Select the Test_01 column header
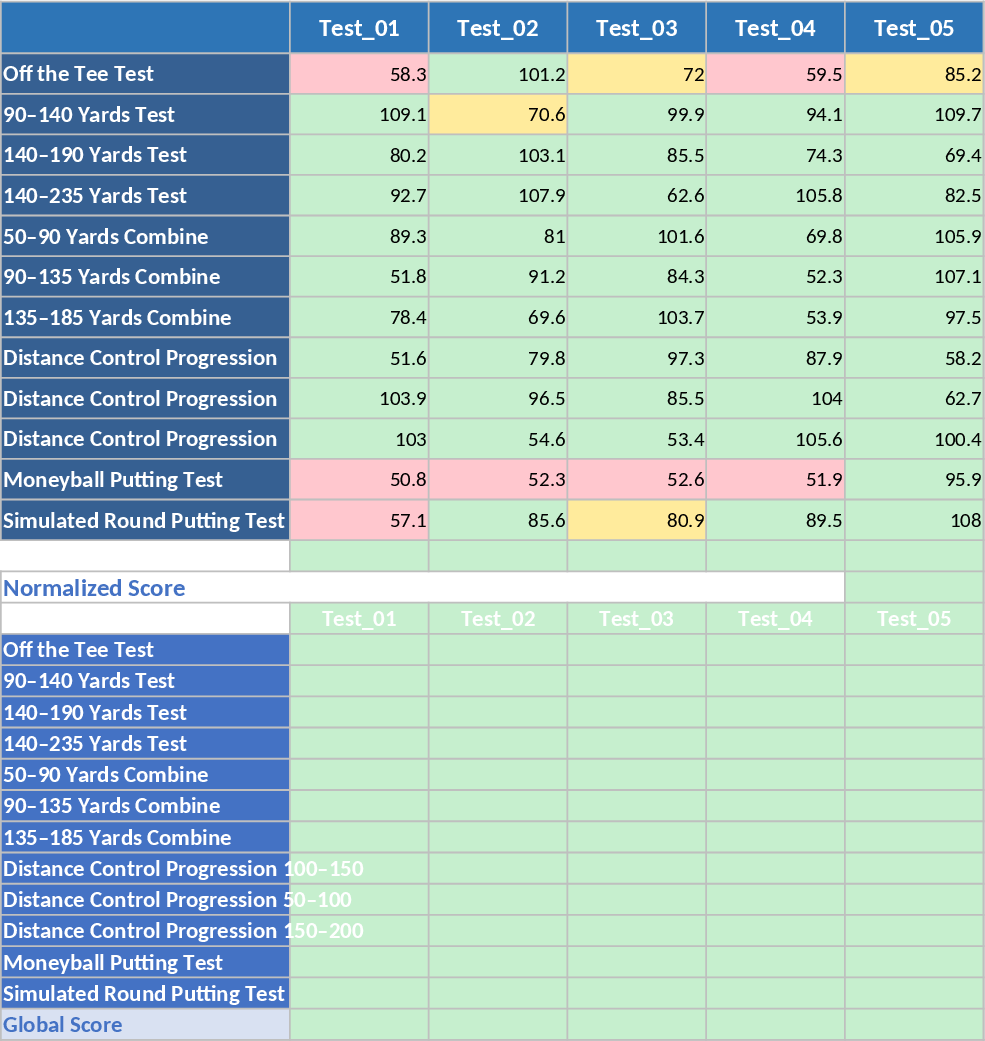Image resolution: width=985 pixels, height=1041 pixels. pos(359,29)
